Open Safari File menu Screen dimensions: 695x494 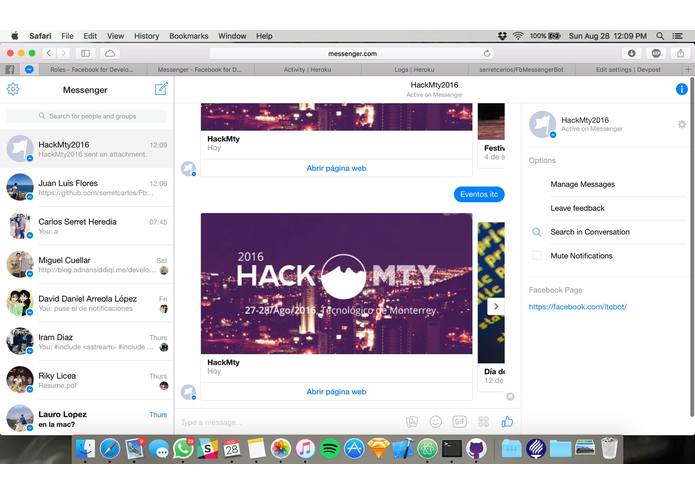click(x=67, y=36)
